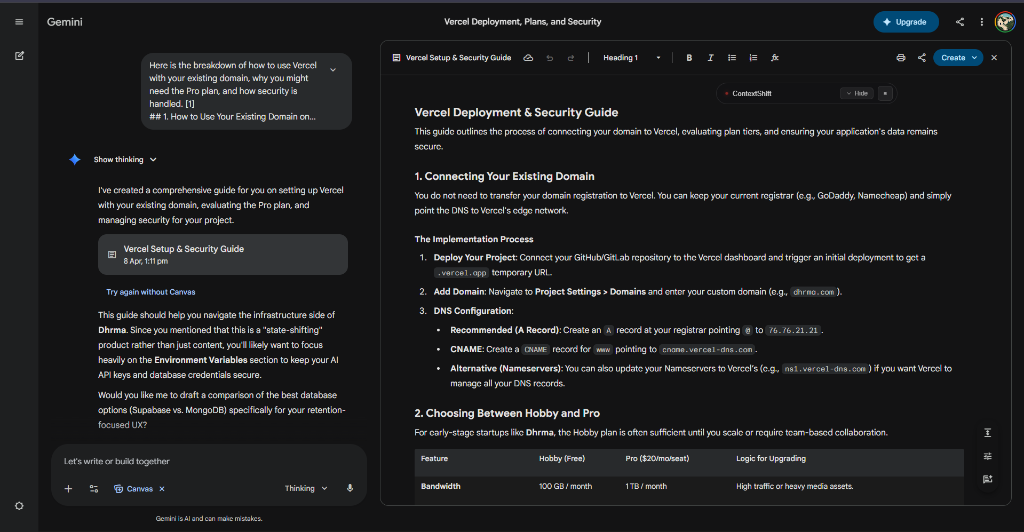Click the Upgrade button
The height and width of the screenshot is (532, 1024).
905,22
